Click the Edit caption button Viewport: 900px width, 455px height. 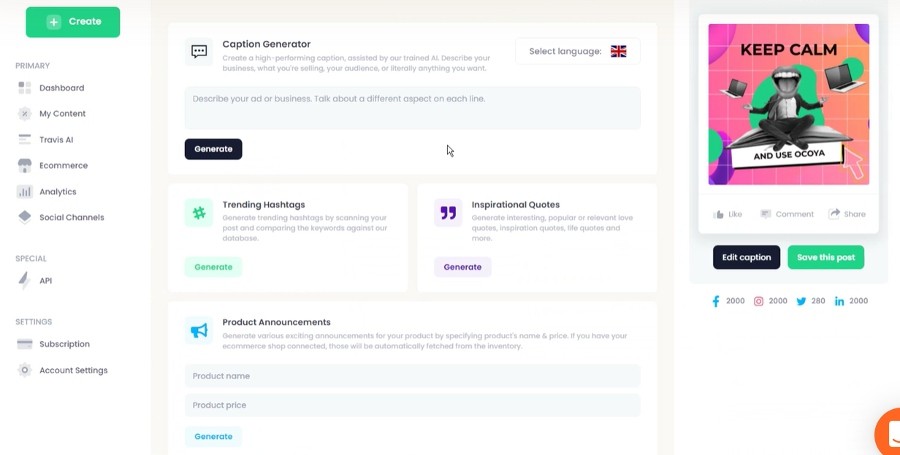tap(746, 257)
